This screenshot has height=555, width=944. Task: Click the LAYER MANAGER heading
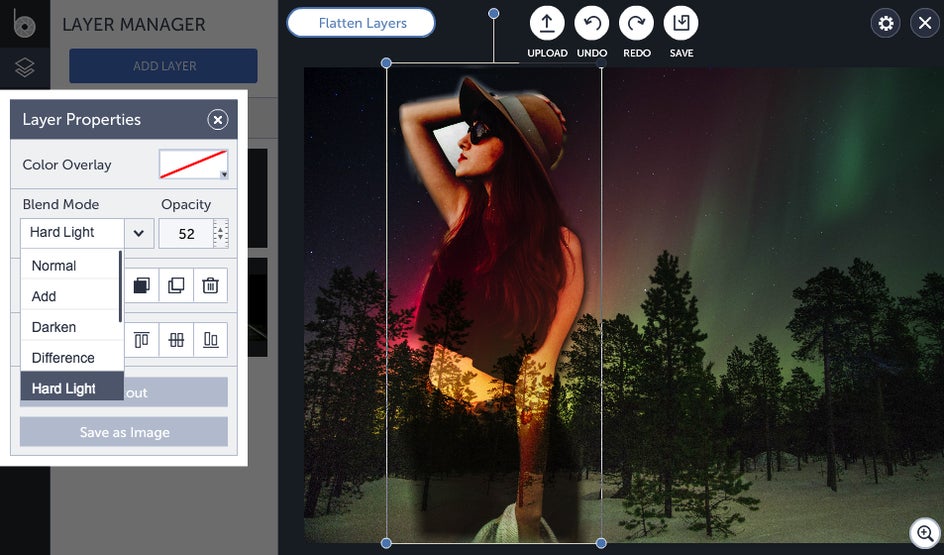click(134, 25)
